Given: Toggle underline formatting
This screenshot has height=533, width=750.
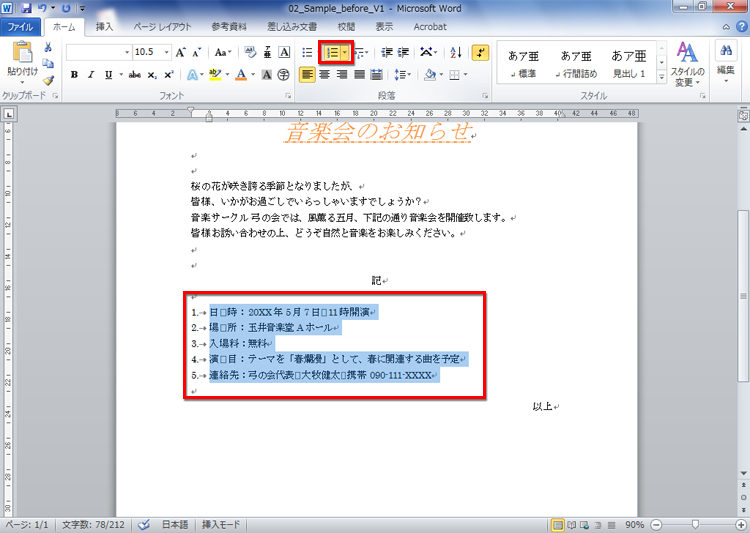Looking at the screenshot, I should [x=109, y=75].
